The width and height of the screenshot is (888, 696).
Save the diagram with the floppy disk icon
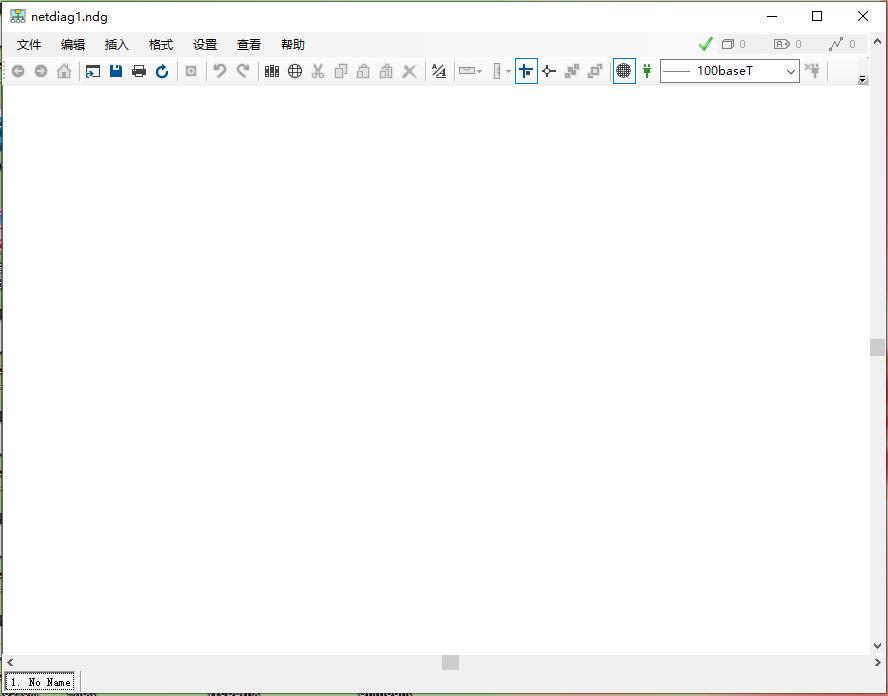(116, 71)
